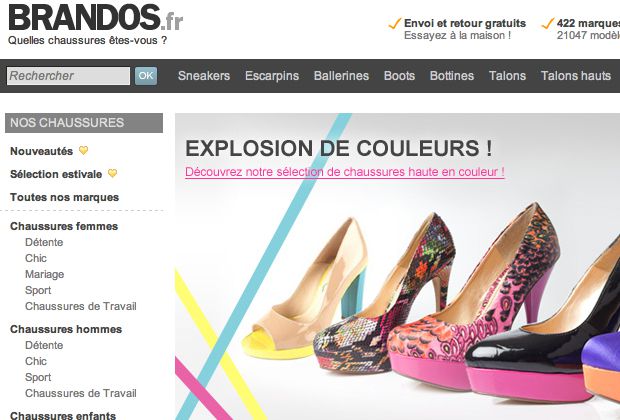This screenshot has height=420, width=620.
Task: Click the beige peep-toe heel image
Action: pyautogui.click(x=304, y=289)
